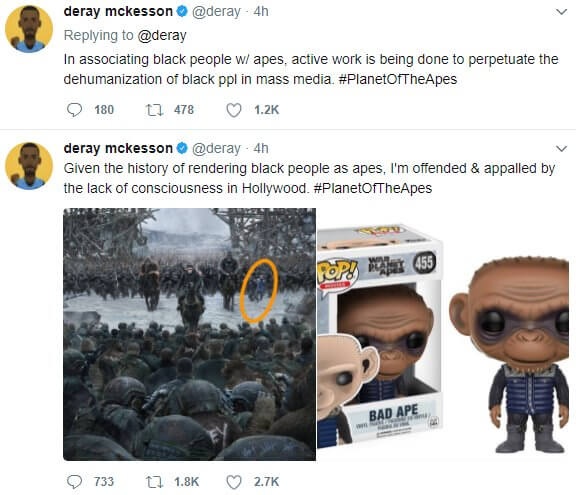Retweet the second tweet with 1.8K retweets
Screen dimensions: 576x495
tap(154, 481)
